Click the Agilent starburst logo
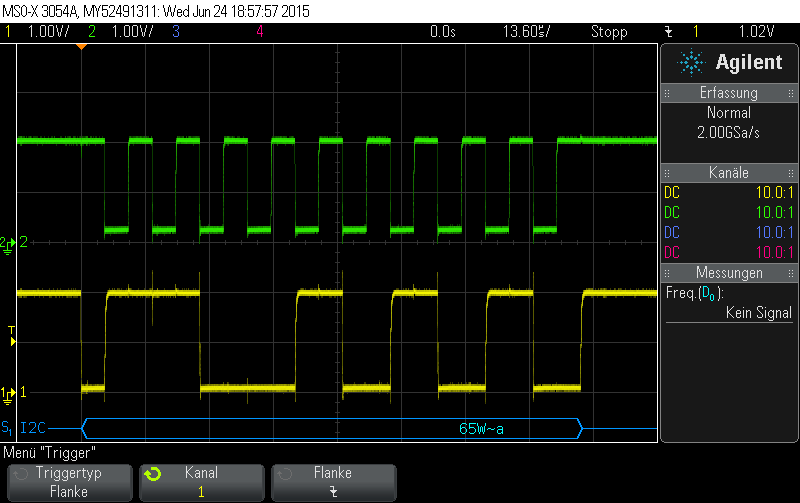 pyautogui.click(x=691, y=63)
